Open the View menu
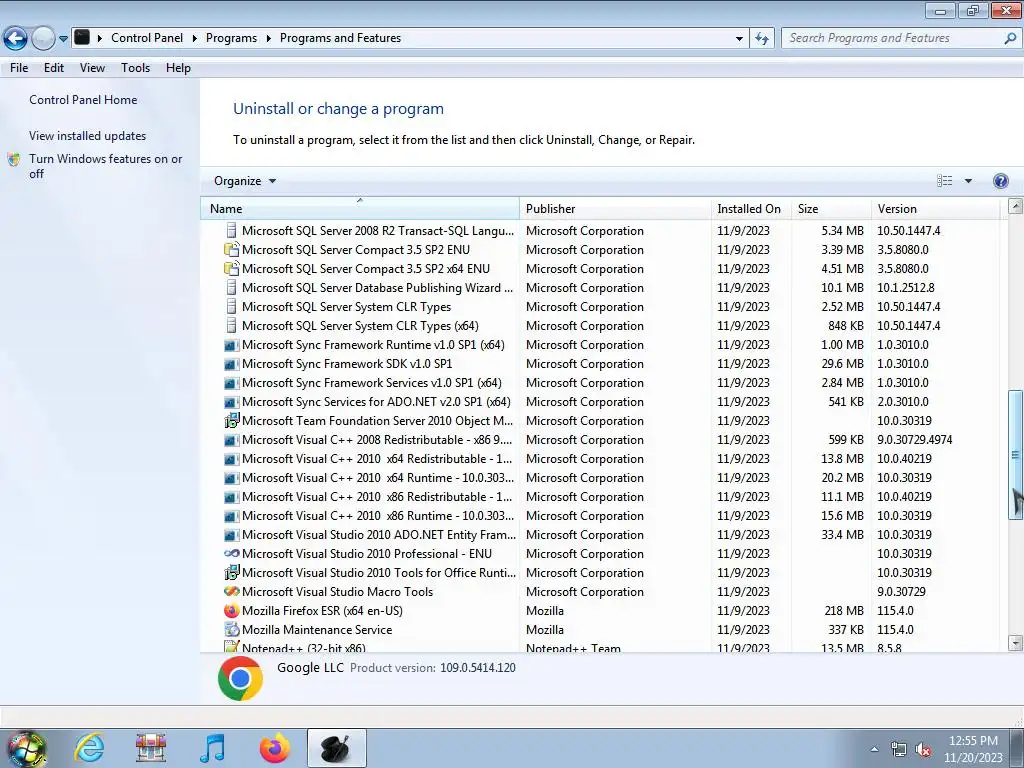This screenshot has width=1024, height=768. click(x=92, y=68)
